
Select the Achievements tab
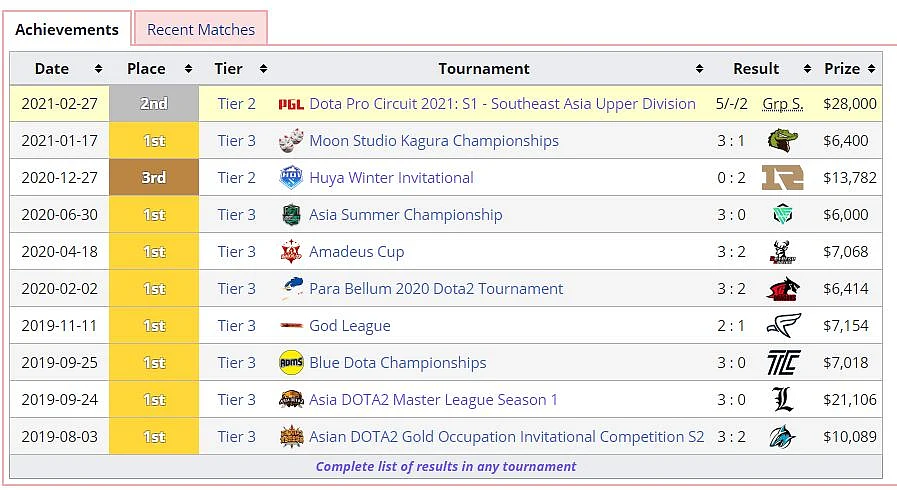(67, 29)
